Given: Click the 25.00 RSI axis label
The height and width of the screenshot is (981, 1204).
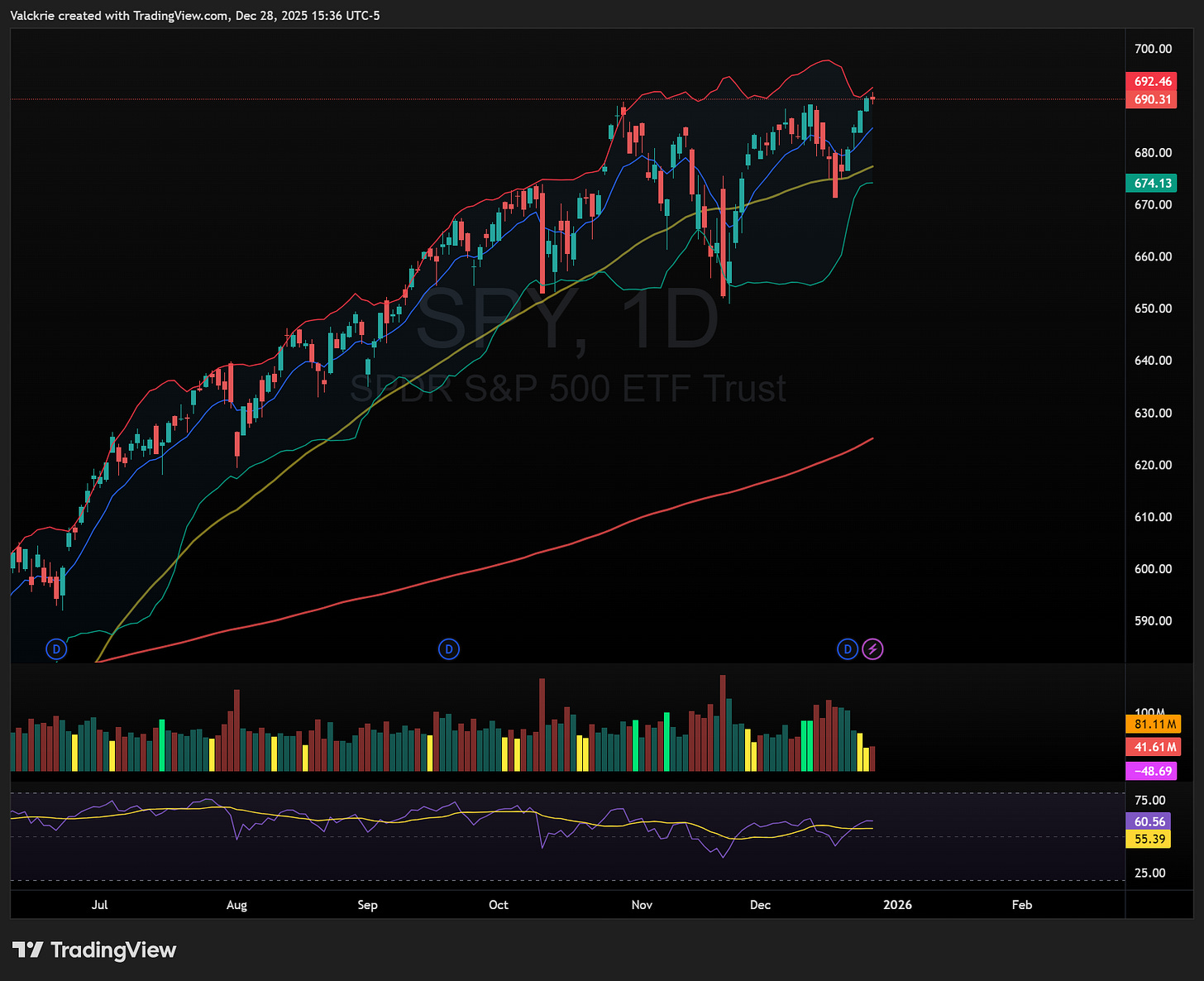Looking at the screenshot, I should click(x=1149, y=873).
